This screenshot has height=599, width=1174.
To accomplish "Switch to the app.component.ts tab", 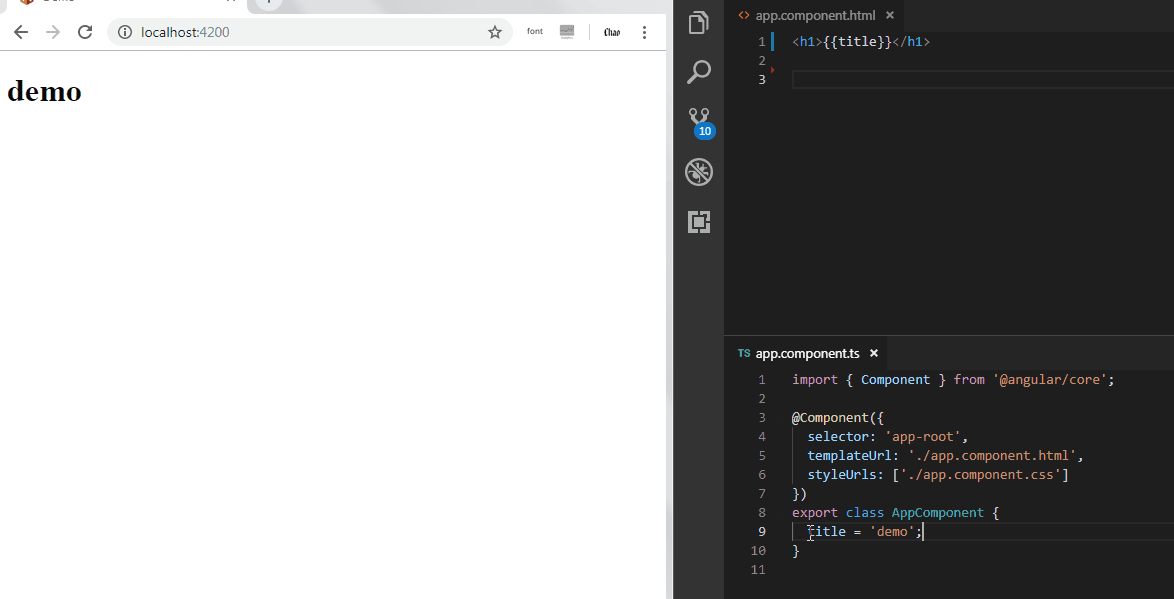I will [806, 353].
